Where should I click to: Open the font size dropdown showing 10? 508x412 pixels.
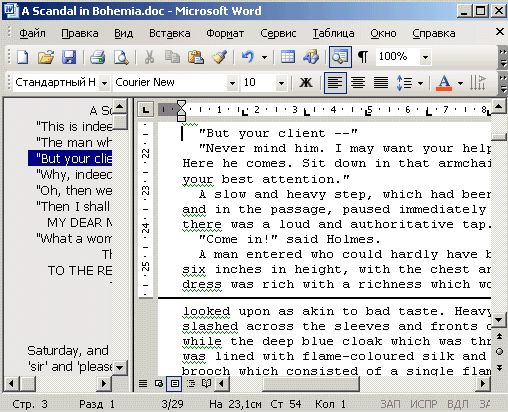click(x=281, y=83)
